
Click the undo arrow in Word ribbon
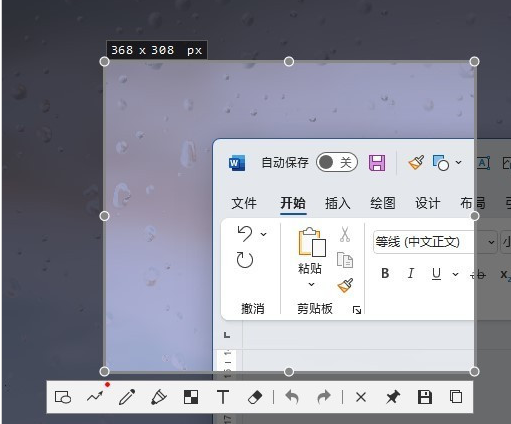click(x=245, y=234)
